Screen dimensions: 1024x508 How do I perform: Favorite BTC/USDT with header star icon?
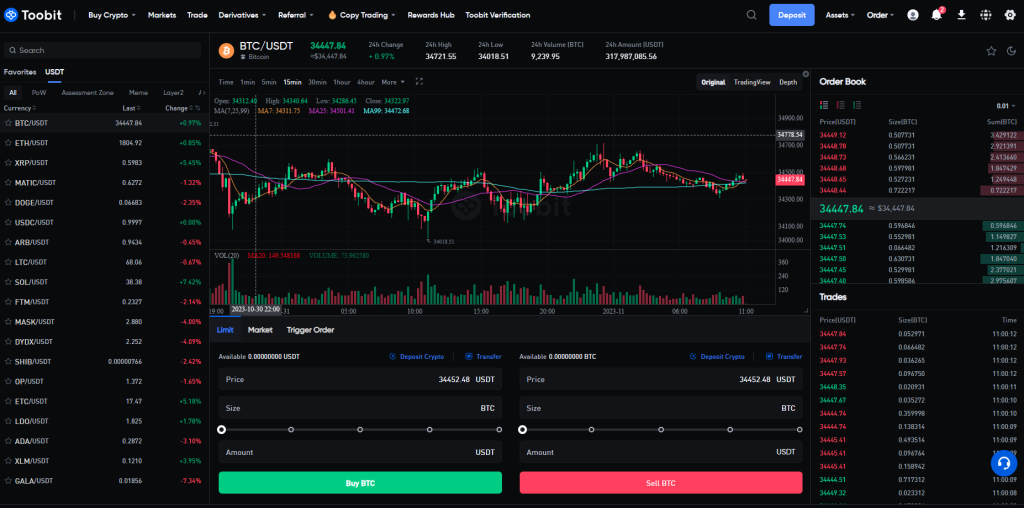(991, 51)
